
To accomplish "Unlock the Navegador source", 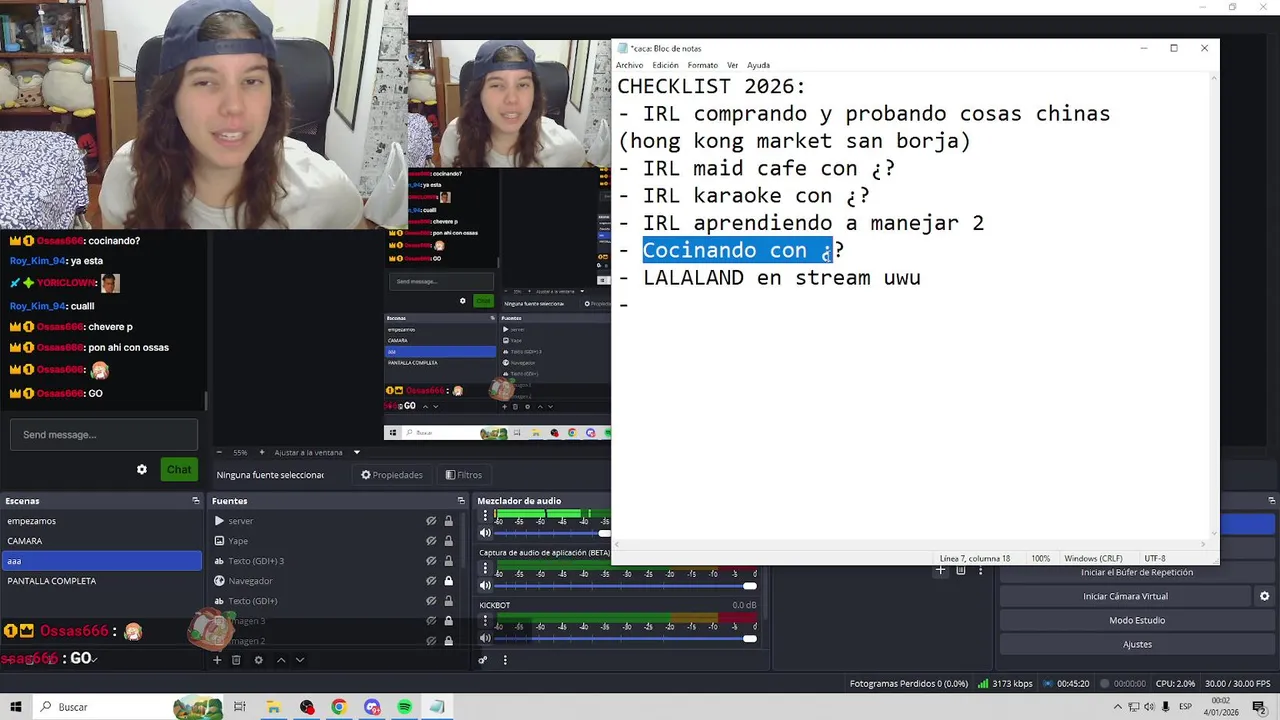I will click(x=449, y=581).
